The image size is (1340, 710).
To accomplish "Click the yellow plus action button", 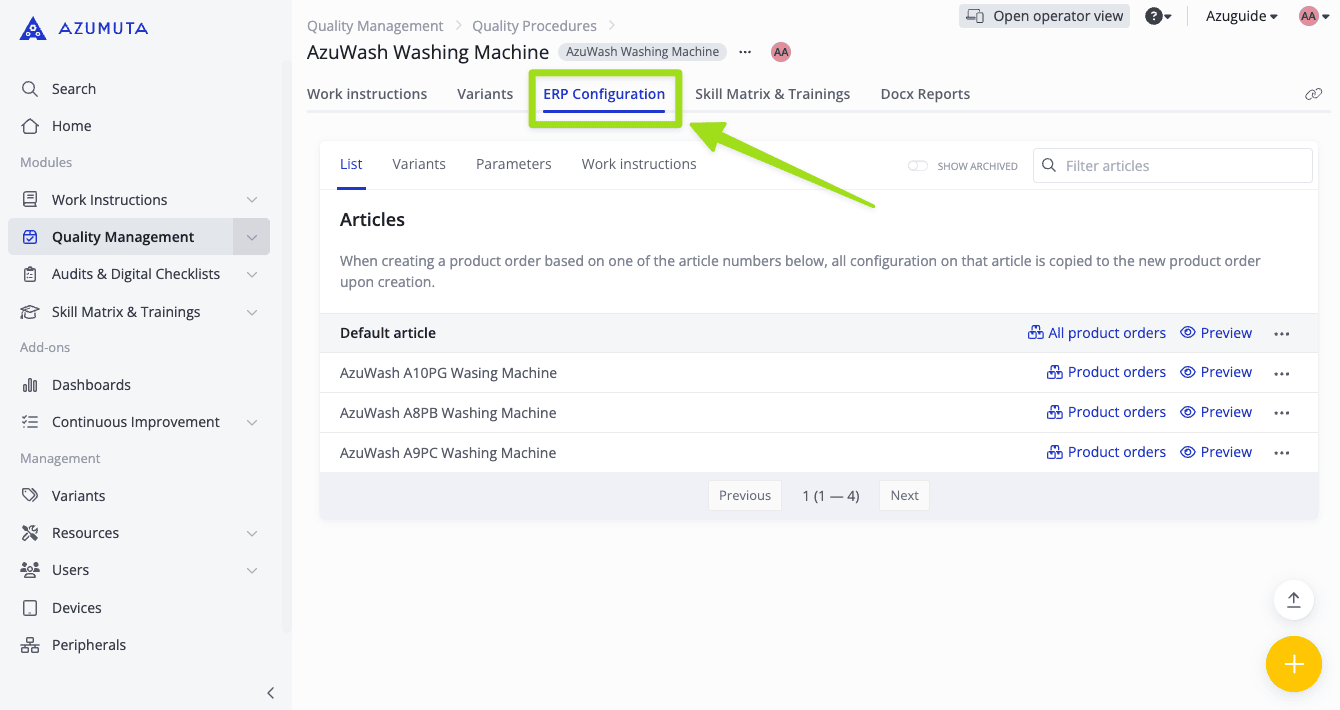I will pos(1294,664).
